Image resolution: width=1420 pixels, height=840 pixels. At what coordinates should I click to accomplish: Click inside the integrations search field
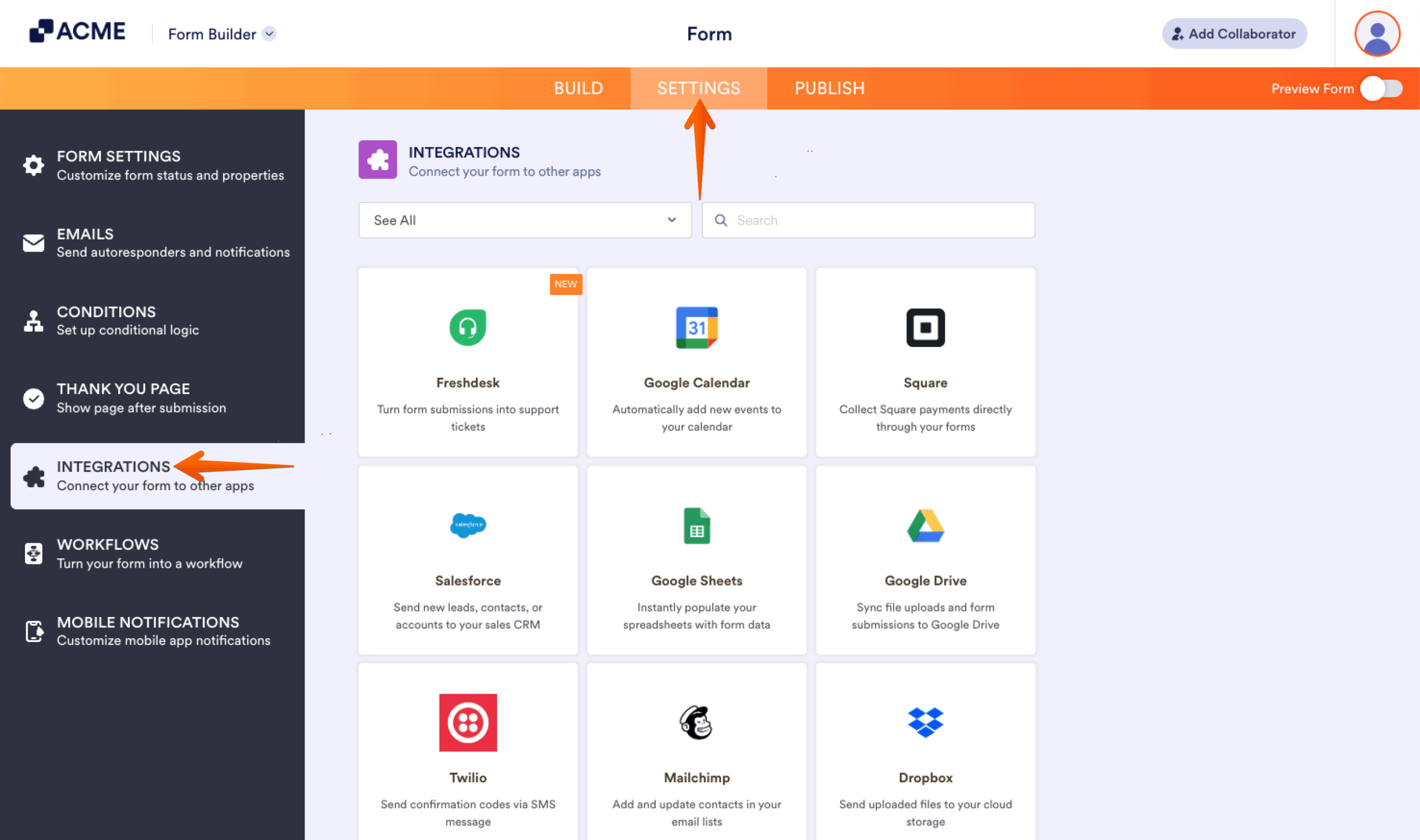click(x=868, y=220)
